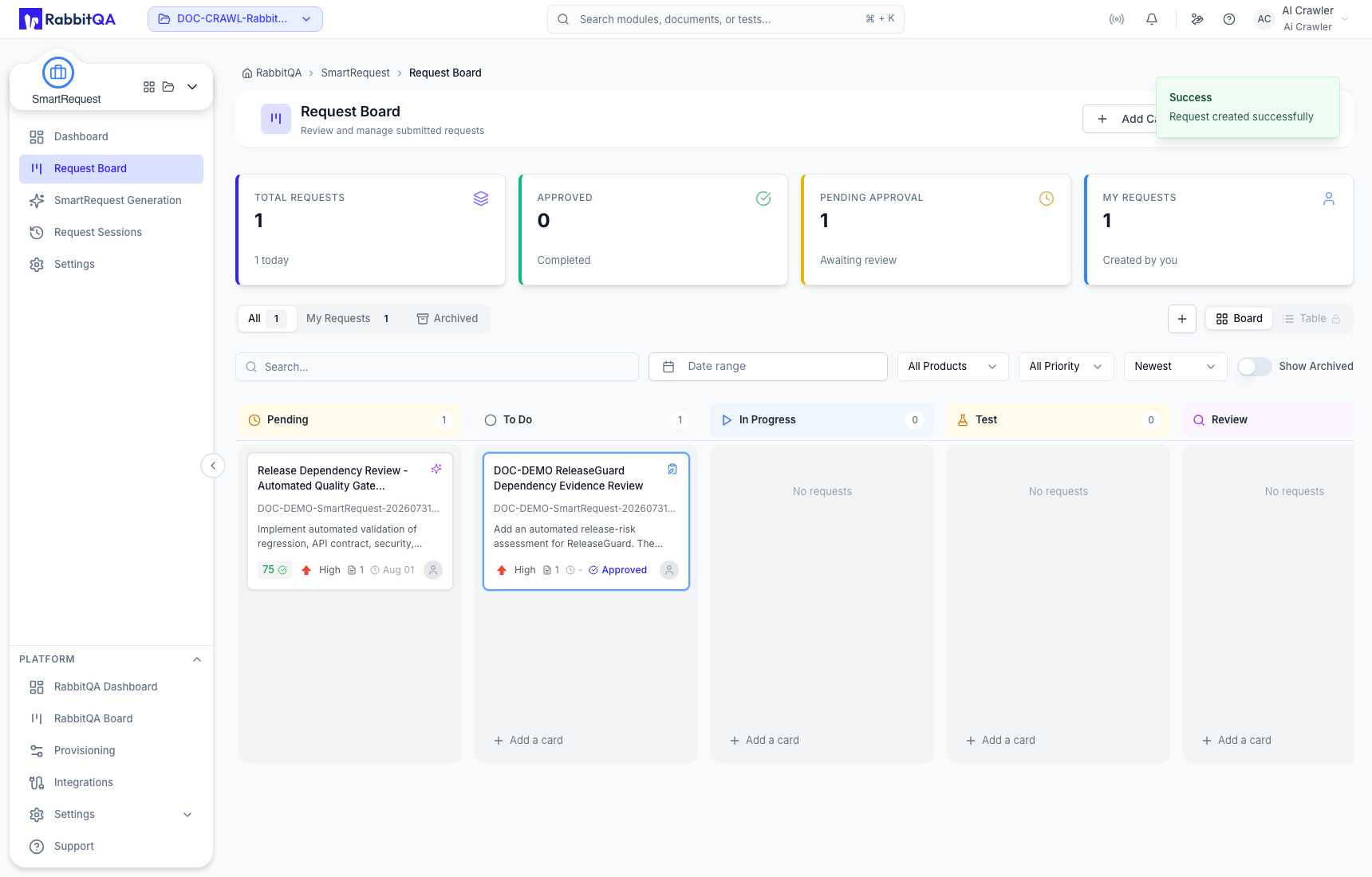Click the Review column magnifier icon
Screen dimensions: 1372x877
(1199, 420)
